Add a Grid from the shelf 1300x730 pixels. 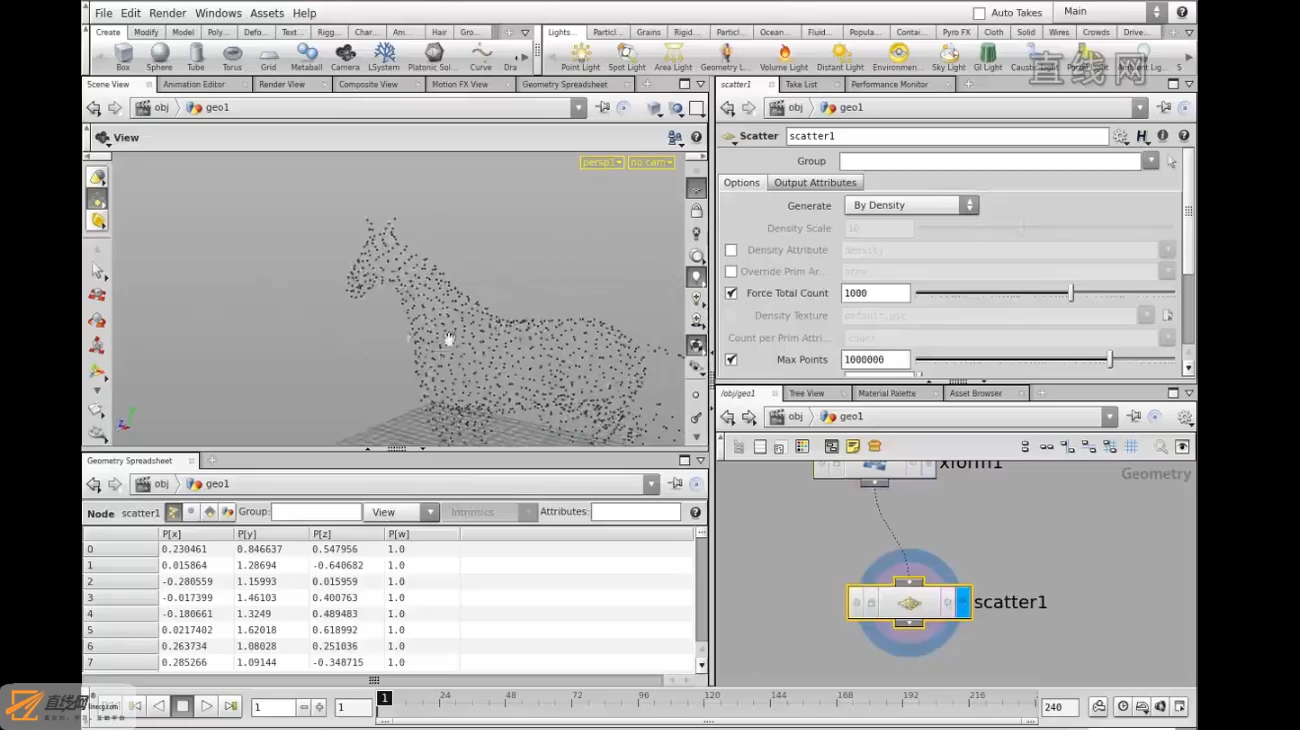[268, 57]
